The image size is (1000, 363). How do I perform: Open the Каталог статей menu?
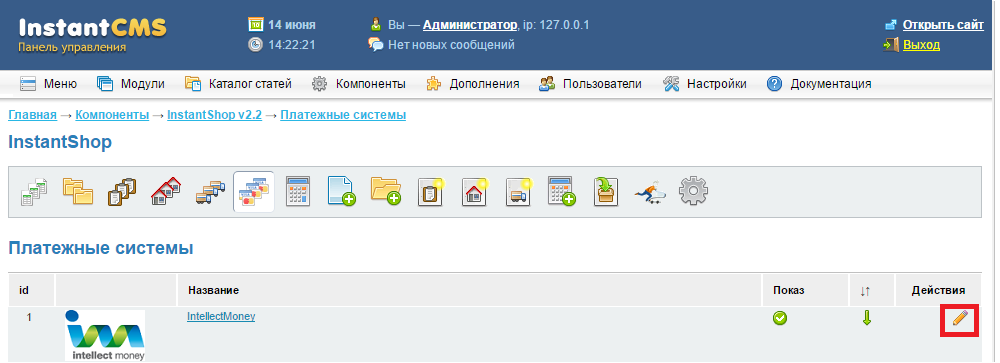pos(238,84)
